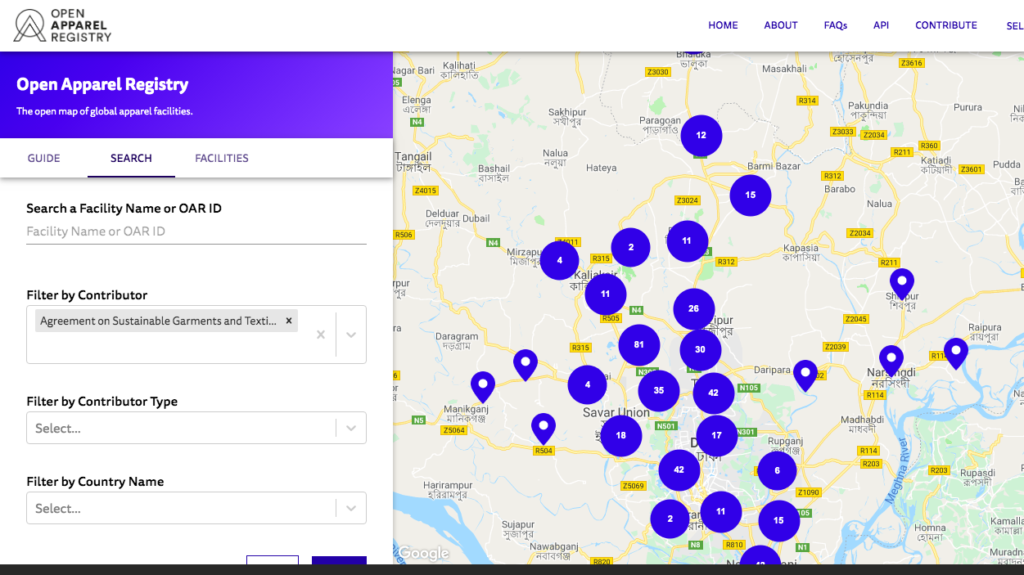Image resolution: width=1024 pixels, height=575 pixels.
Task: Click the 4 cluster near Mirzapur
Action: click(559, 260)
